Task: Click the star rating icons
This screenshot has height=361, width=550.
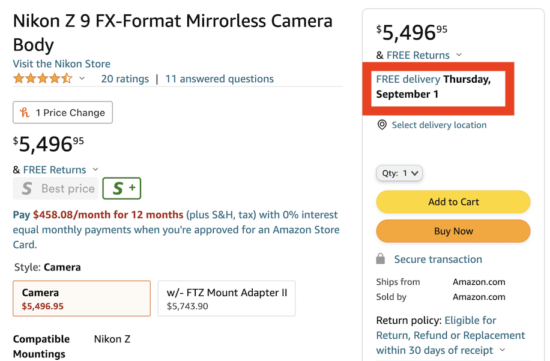Action: [x=42, y=79]
